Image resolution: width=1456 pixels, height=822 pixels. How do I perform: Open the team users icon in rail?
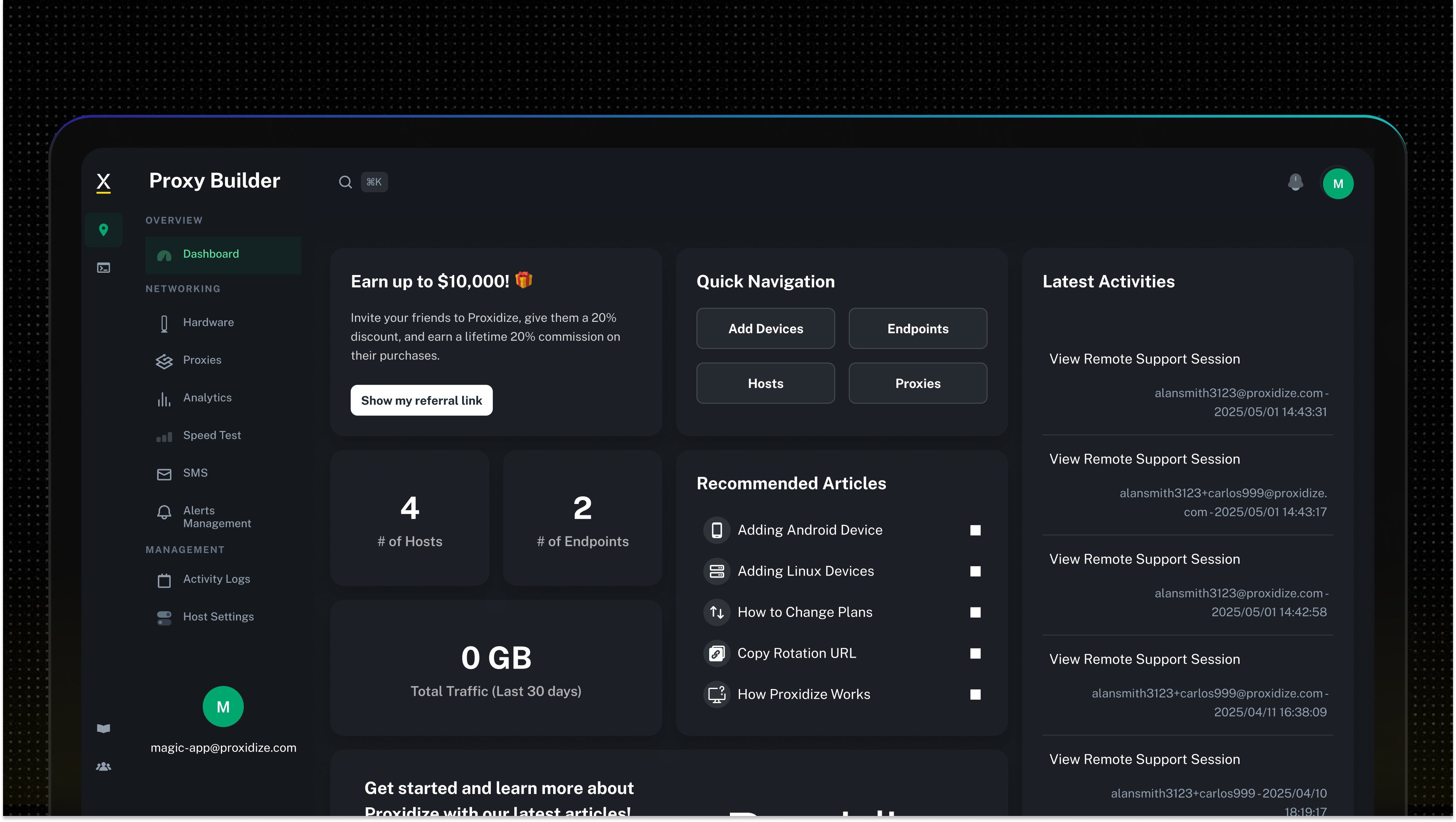click(103, 766)
